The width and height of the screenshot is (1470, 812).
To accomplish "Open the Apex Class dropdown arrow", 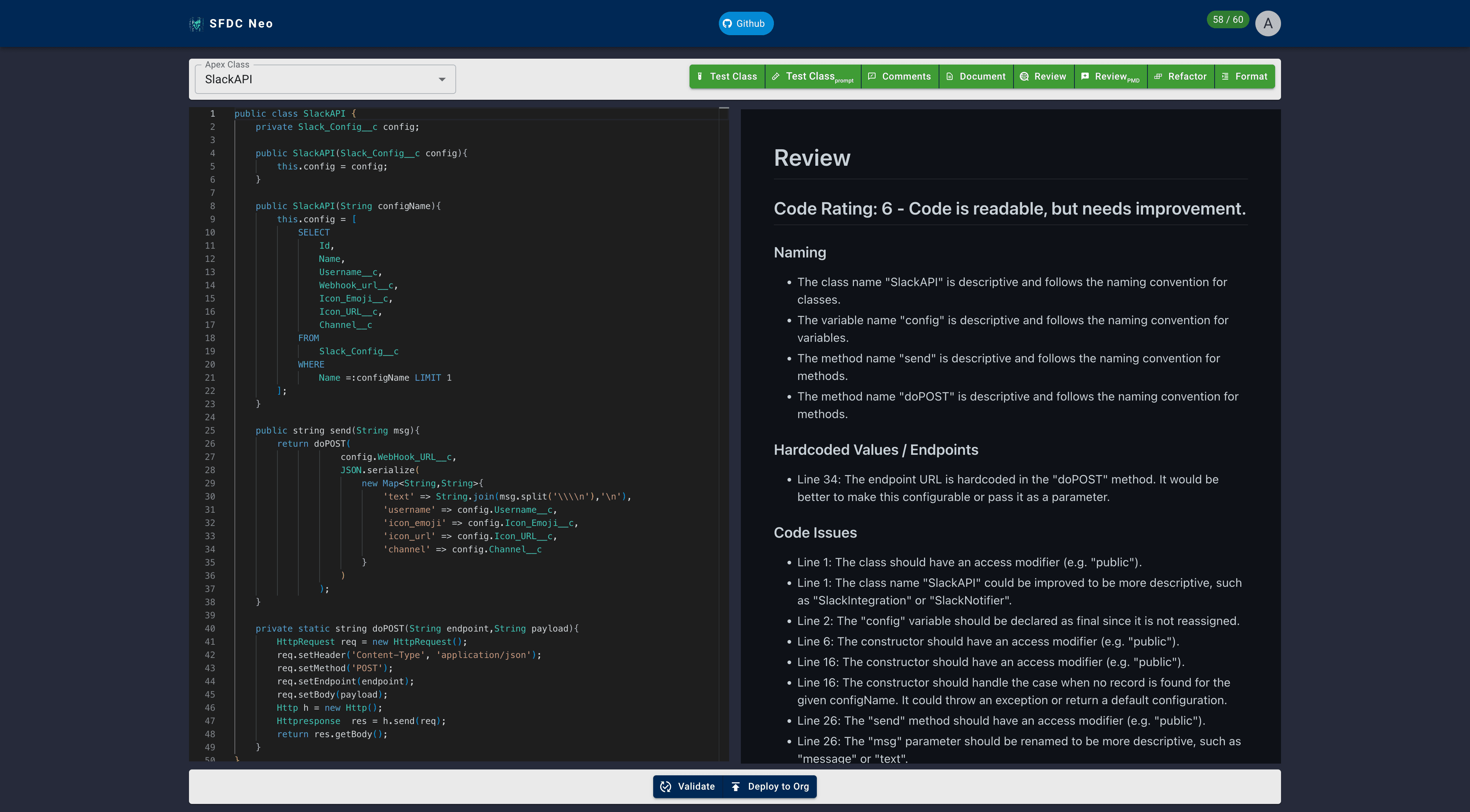I will point(442,79).
